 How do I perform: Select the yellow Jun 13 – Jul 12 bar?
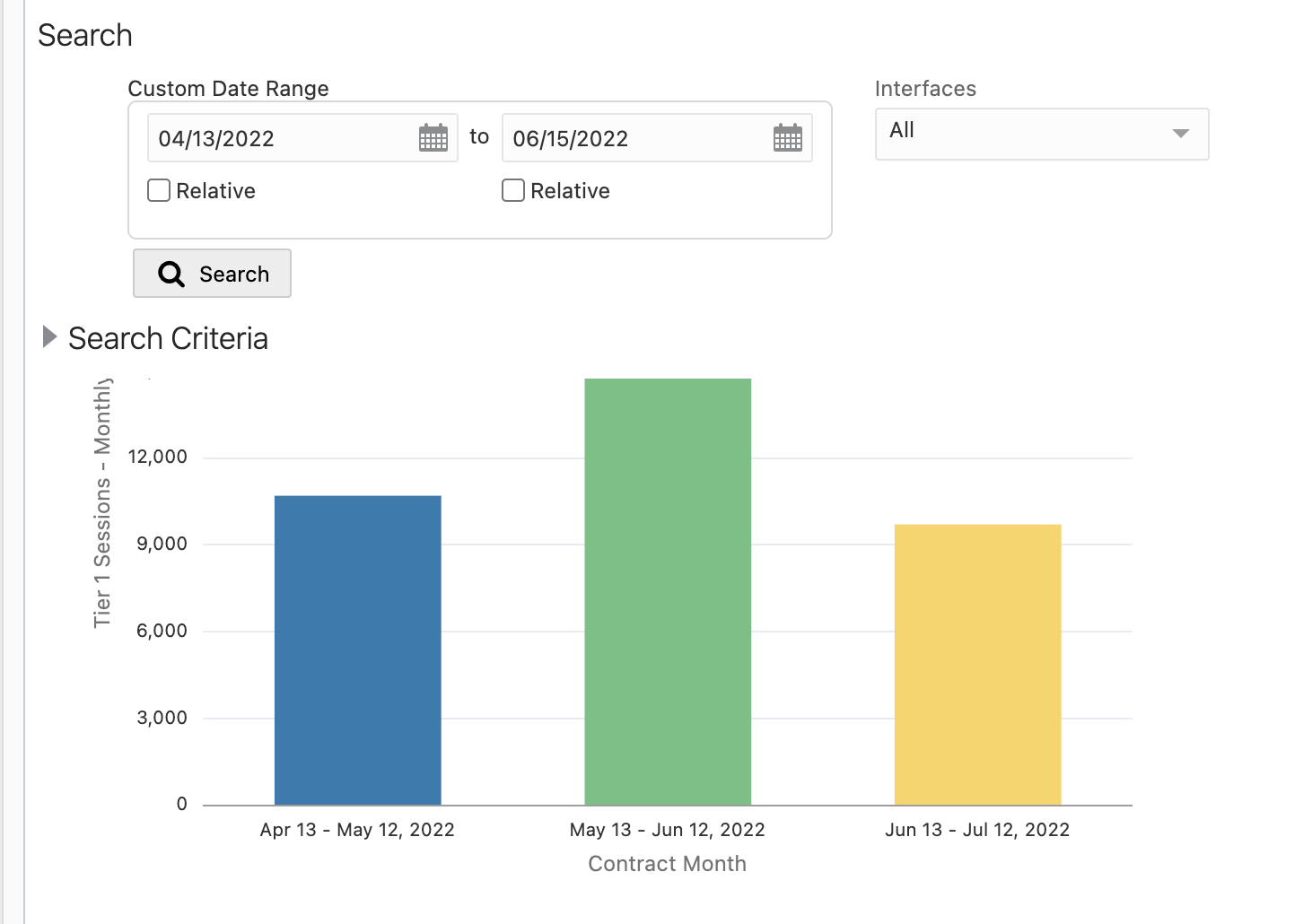(x=977, y=665)
